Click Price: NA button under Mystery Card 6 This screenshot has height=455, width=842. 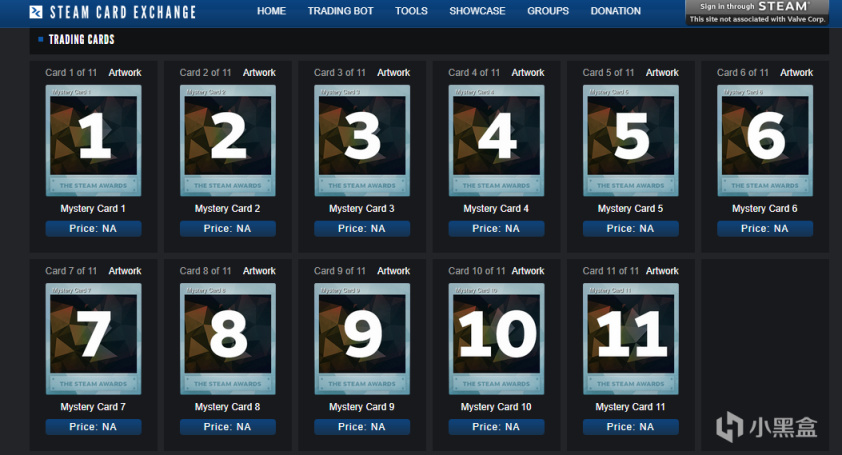(x=765, y=228)
